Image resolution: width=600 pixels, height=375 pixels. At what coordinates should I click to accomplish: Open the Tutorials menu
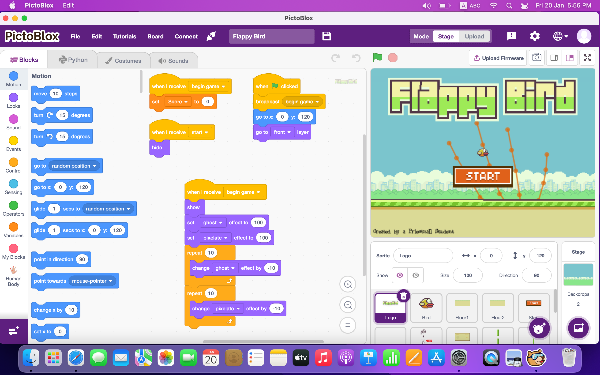tap(124, 36)
